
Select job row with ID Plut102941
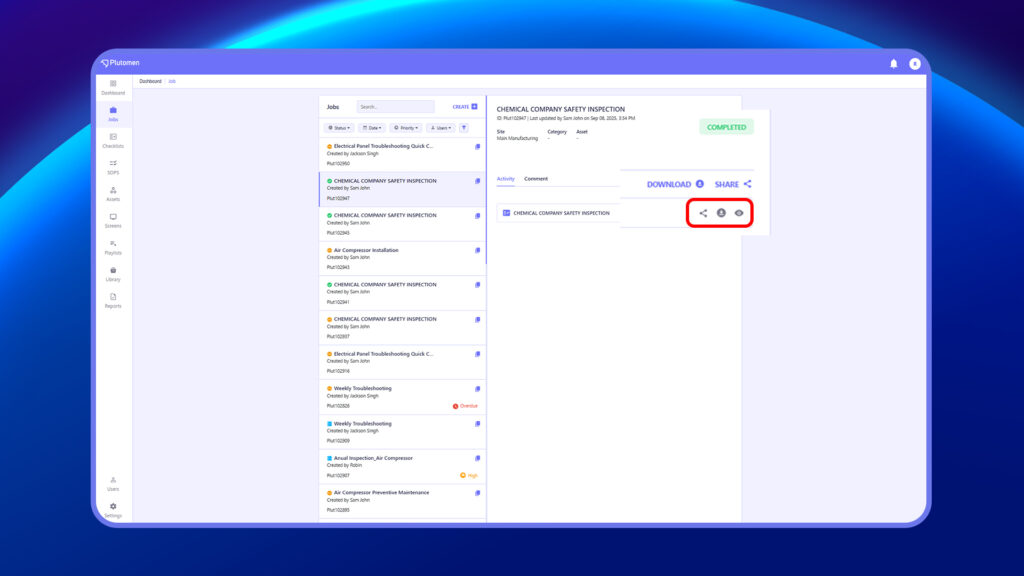[x=402, y=293]
